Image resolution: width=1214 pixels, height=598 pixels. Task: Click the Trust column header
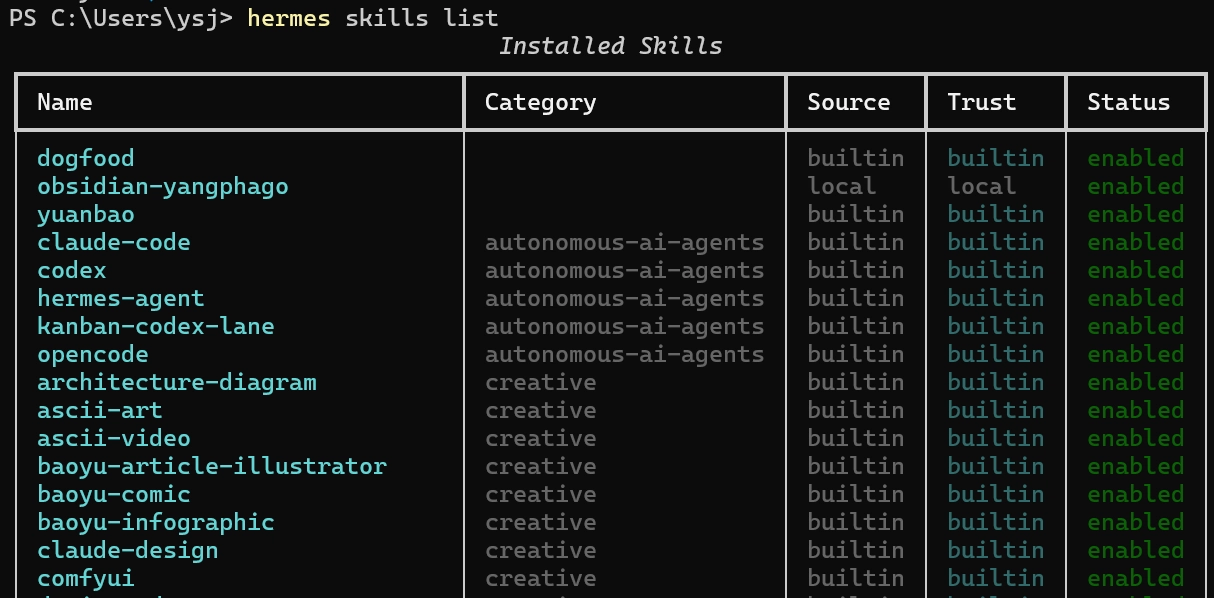(982, 102)
